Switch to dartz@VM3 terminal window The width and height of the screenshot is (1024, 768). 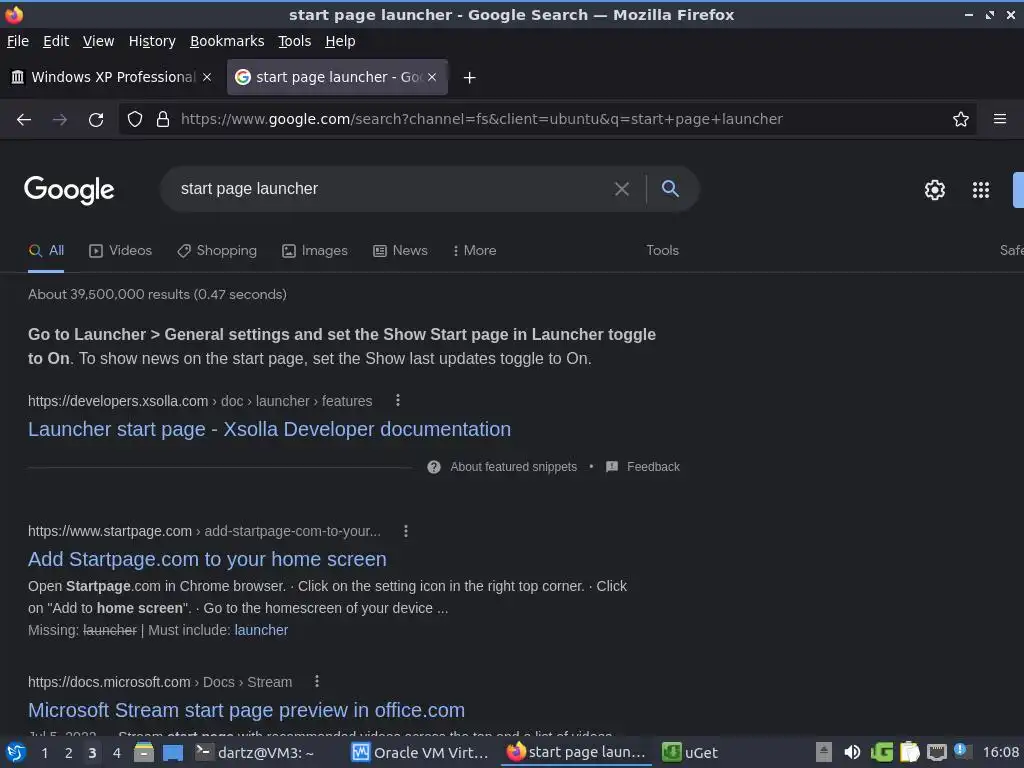coord(256,753)
